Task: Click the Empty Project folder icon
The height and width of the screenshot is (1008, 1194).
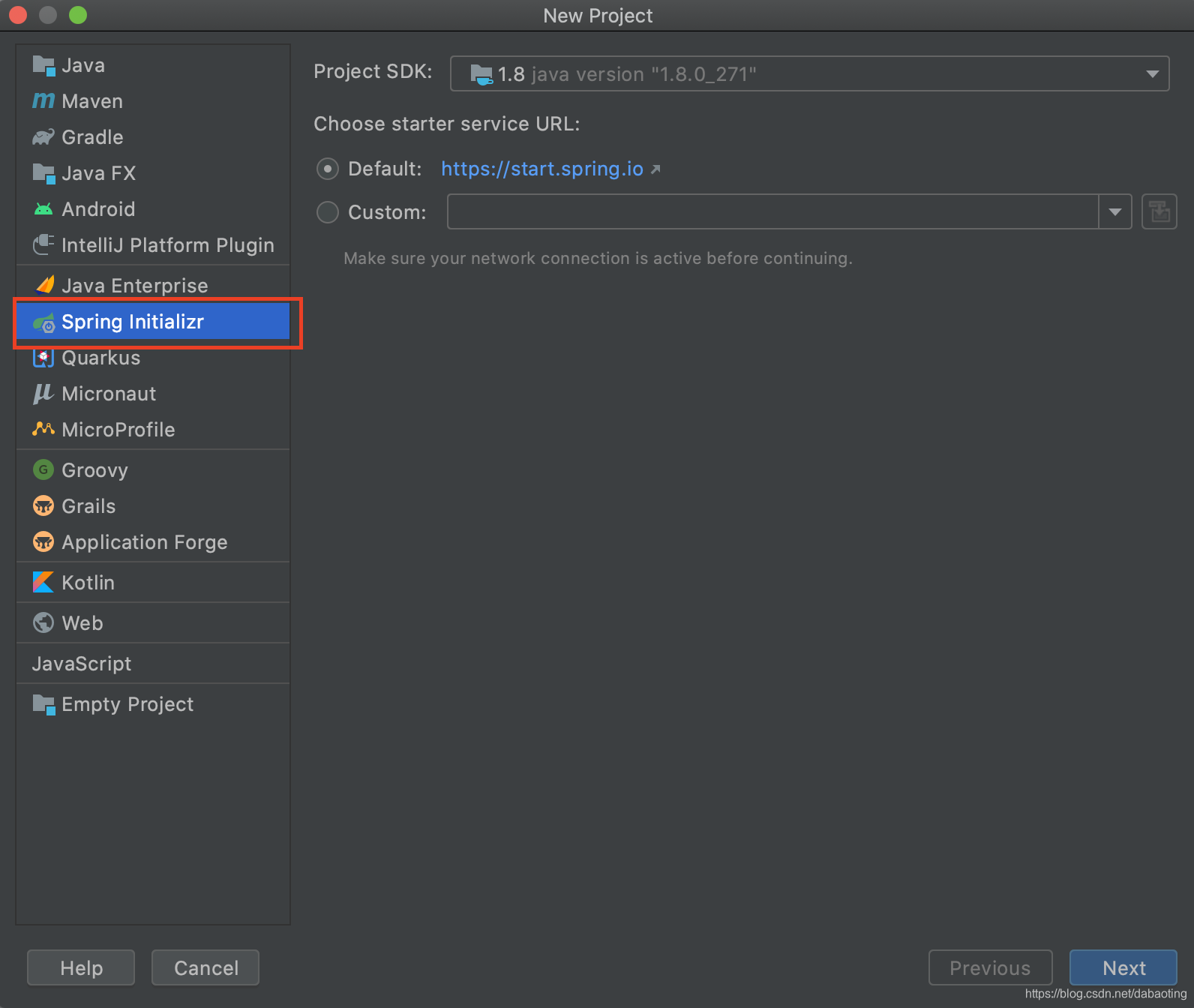Action: coord(43,704)
